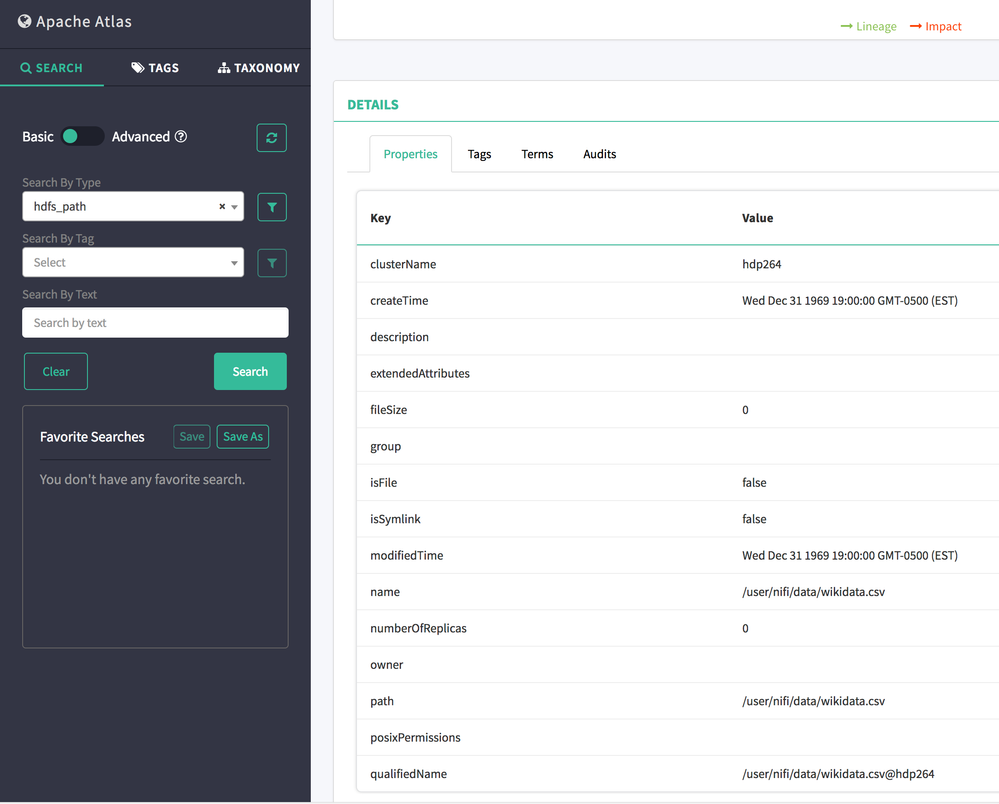Click the group key

[x=385, y=447]
